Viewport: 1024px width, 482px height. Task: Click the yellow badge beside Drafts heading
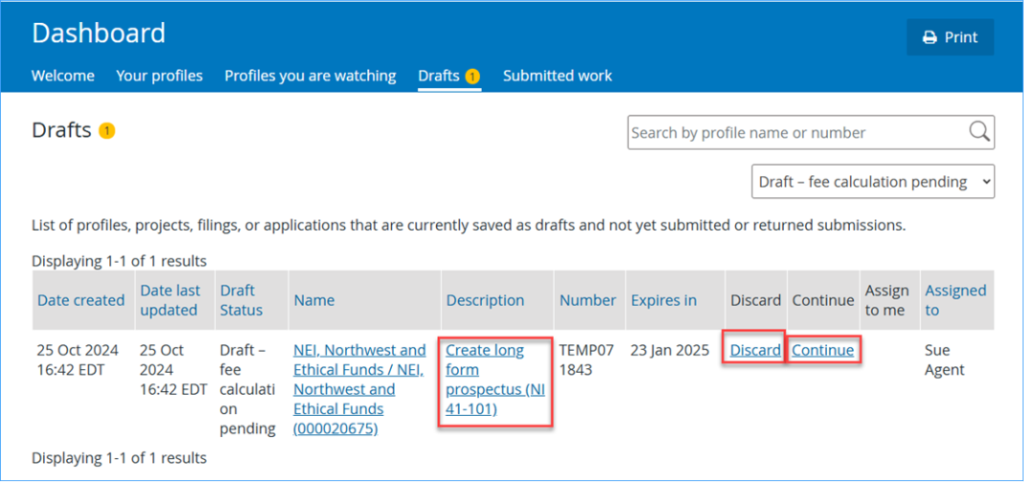[x=107, y=131]
